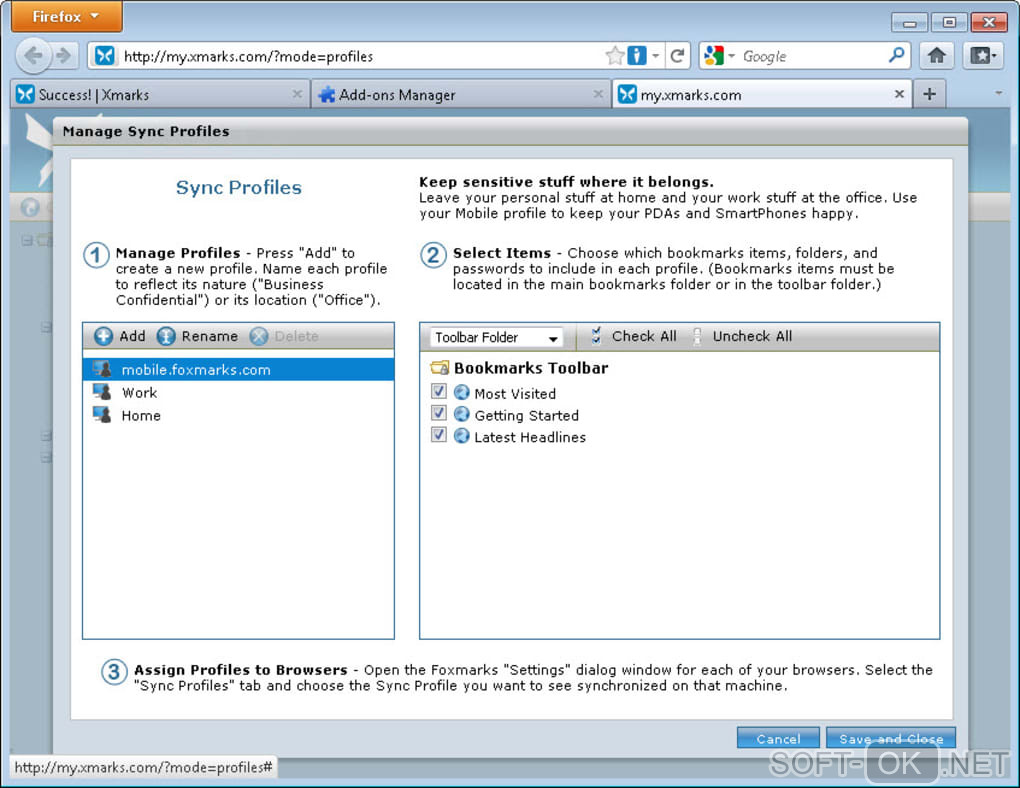Image resolution: width=1020 pixels, height=788 pixels.
Task: Click the Getting Started globe icon
Action: tap(462, 414)
